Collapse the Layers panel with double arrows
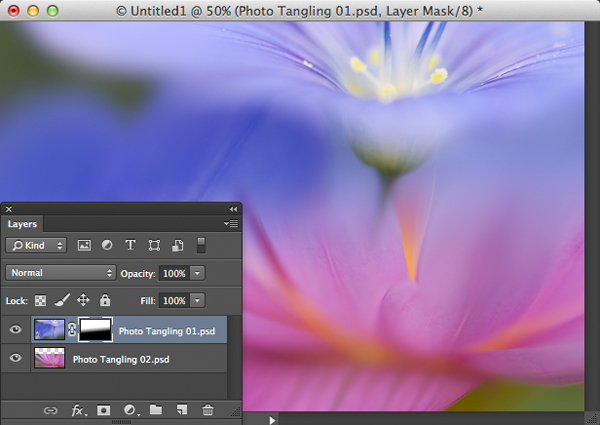The height and width of the screenshot is (425, 600). 233,209
